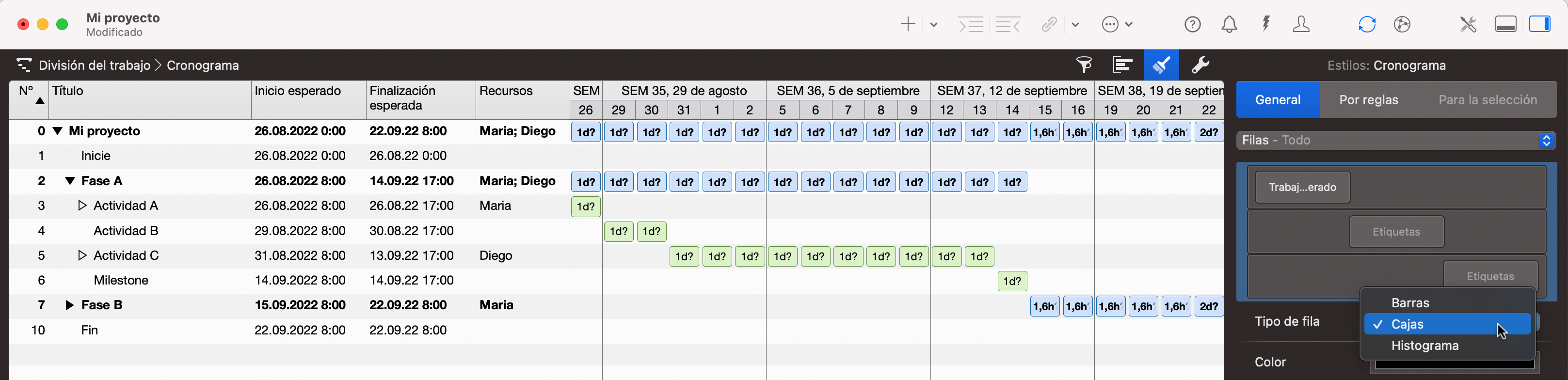Click the Trabaj...erado label button
Viewport: 1568px width, 380px height.
[1302, 188]
